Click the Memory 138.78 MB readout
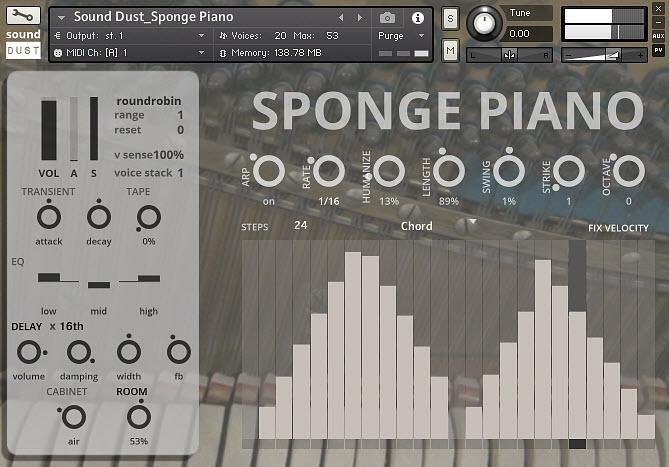 coord(276,53)
